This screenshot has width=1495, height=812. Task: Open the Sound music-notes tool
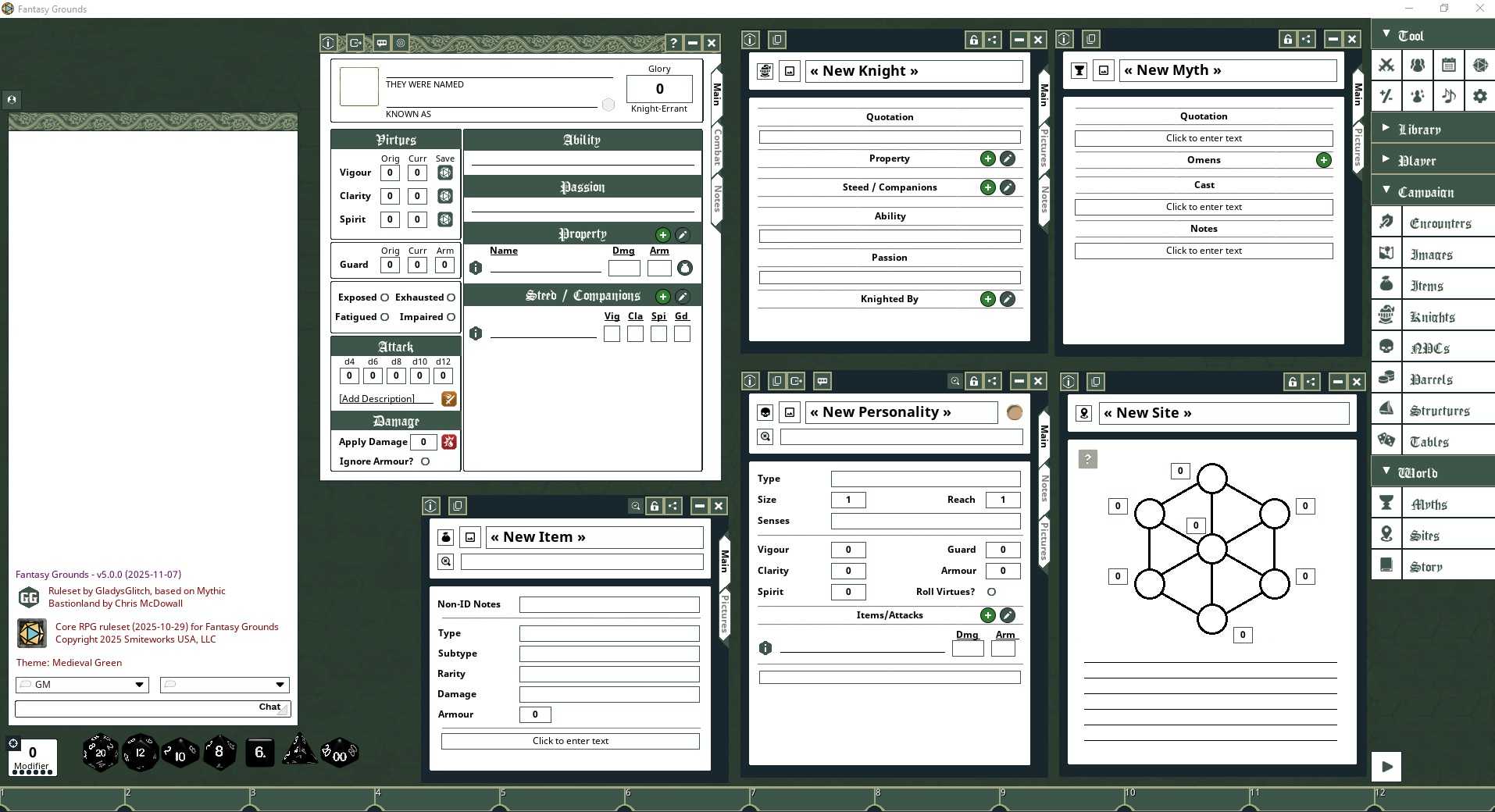[x=1449, y=96]
